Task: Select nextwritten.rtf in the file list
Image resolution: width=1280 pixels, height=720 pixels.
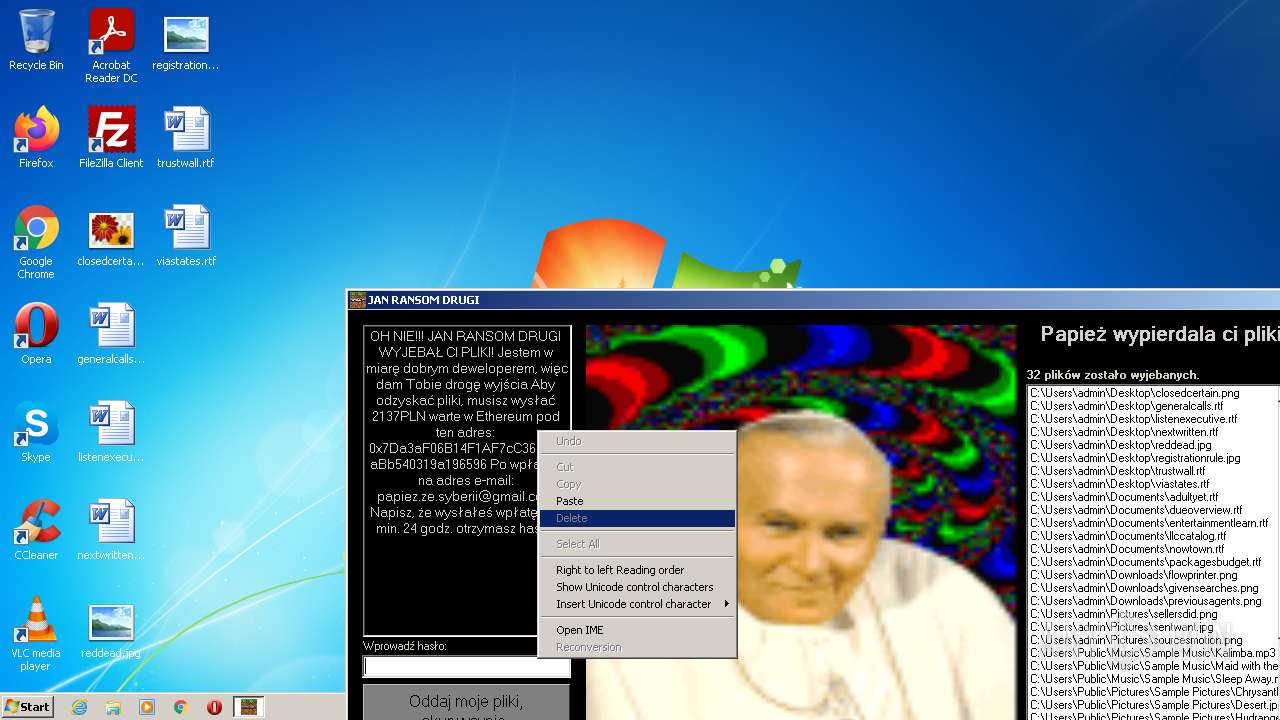Action: (x=1124, y=432)
